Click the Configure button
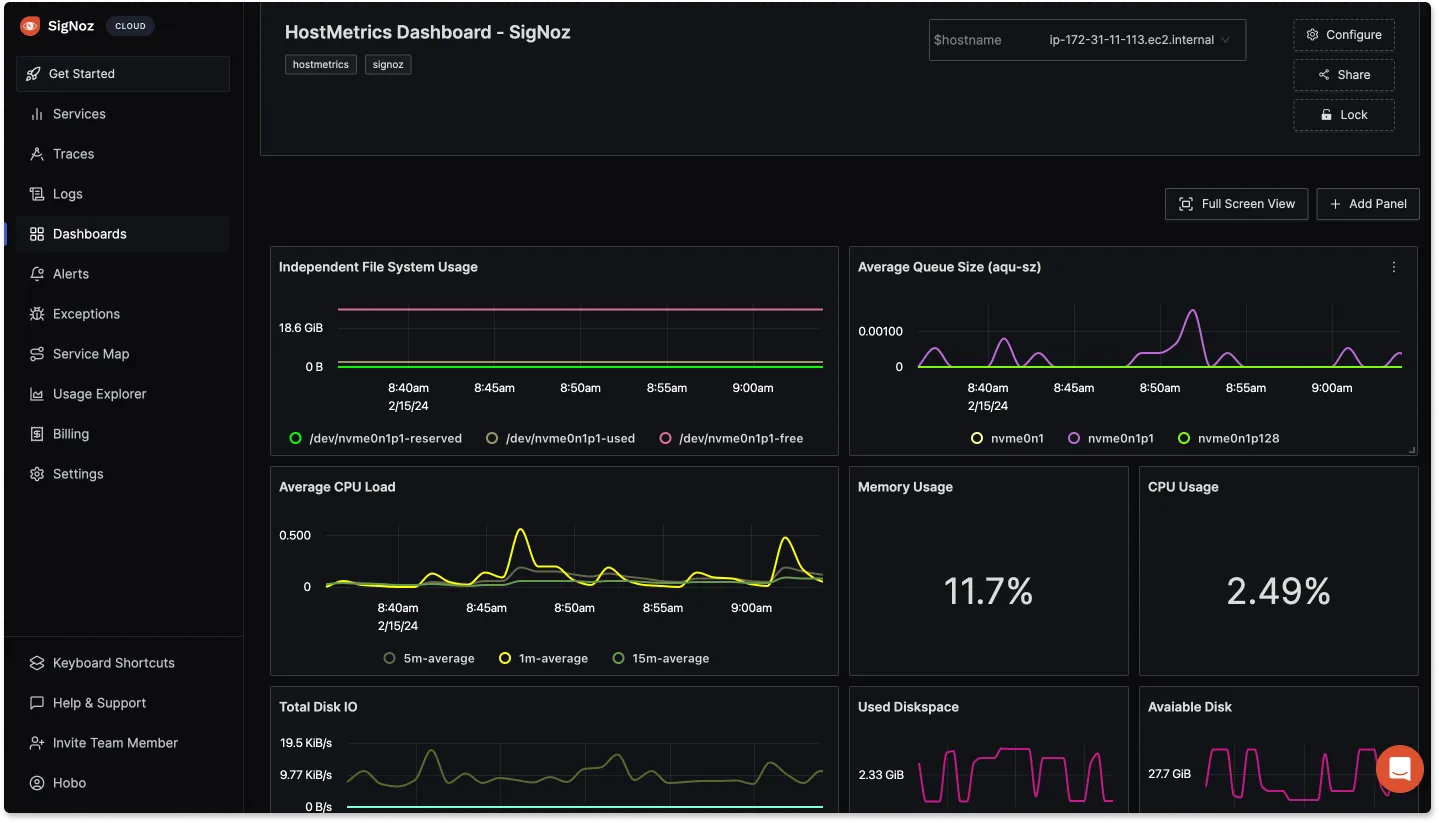This screenshot has width=1439, height=823. click(1344, 35)
